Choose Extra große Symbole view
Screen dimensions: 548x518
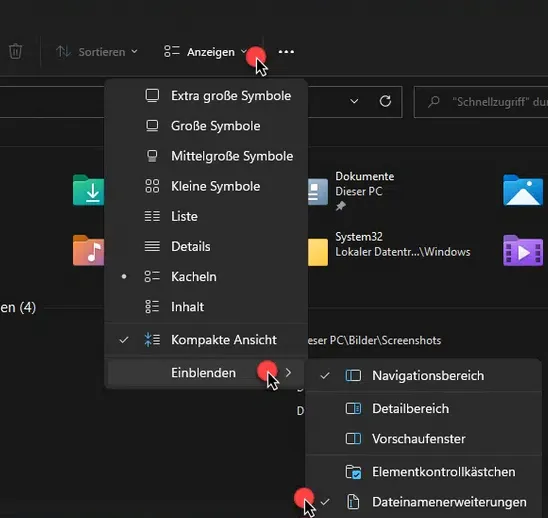tap(206, 96)
